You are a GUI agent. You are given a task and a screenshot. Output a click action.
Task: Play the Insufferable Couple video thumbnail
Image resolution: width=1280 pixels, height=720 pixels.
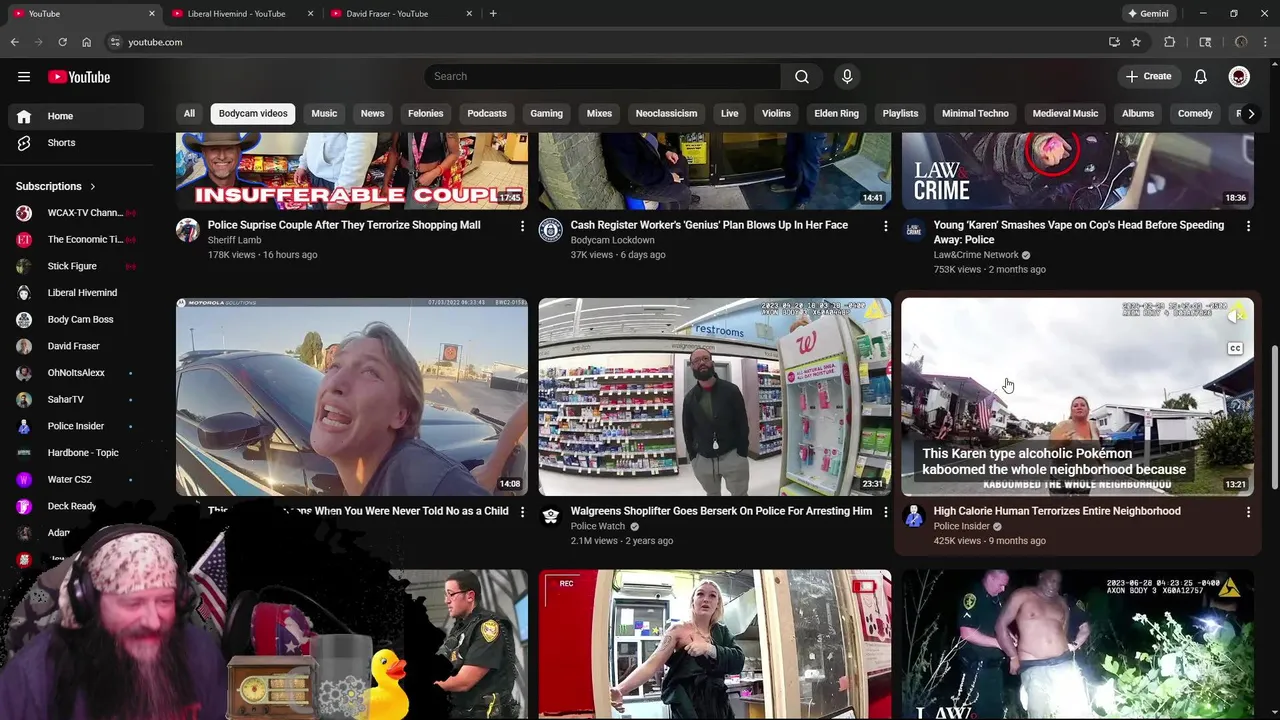tap(352, 171)
